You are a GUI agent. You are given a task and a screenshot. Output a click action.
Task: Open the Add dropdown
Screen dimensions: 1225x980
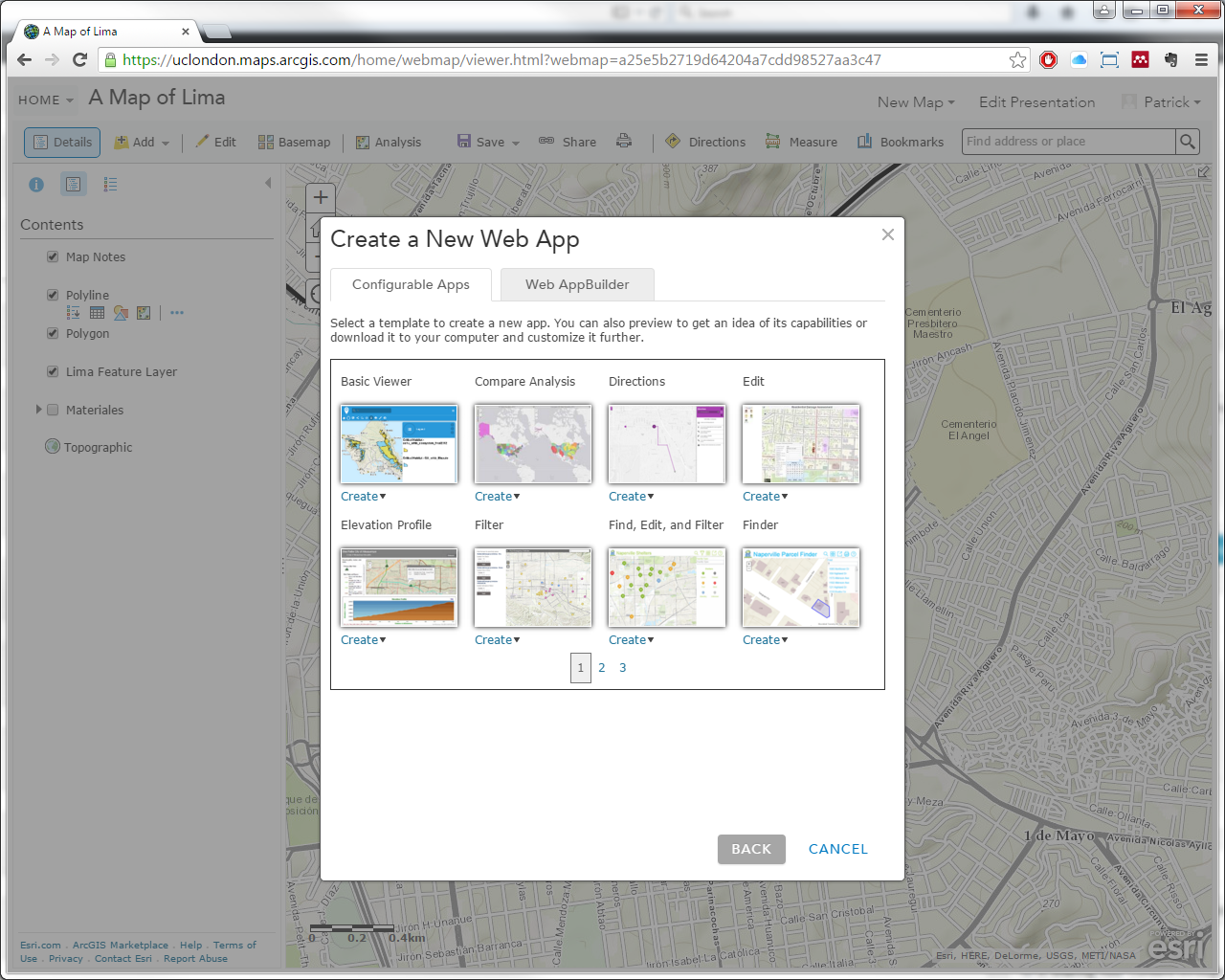coord(142,142)
